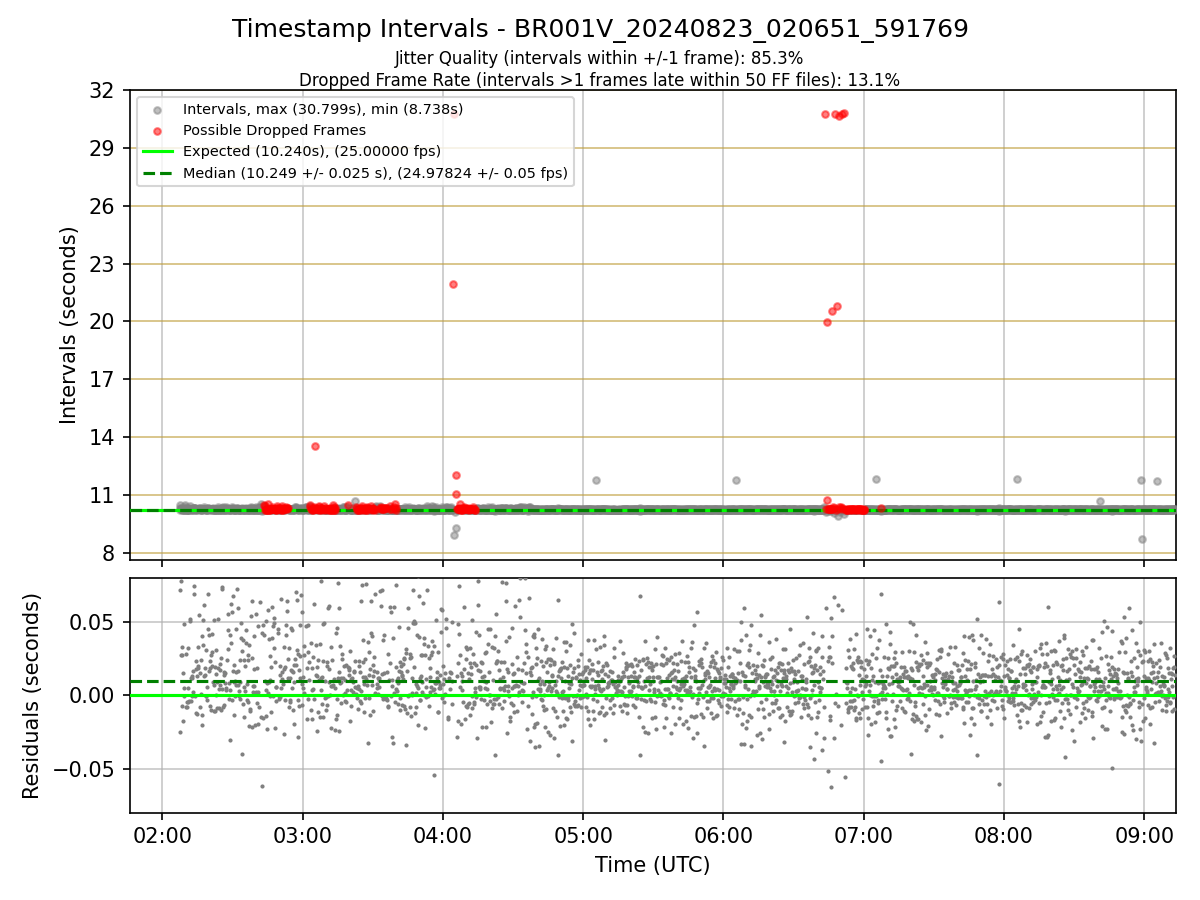Click the dashed green line sample in the legend
Image resolution: width=1200 pixels, height=900 pixels.
157,173
